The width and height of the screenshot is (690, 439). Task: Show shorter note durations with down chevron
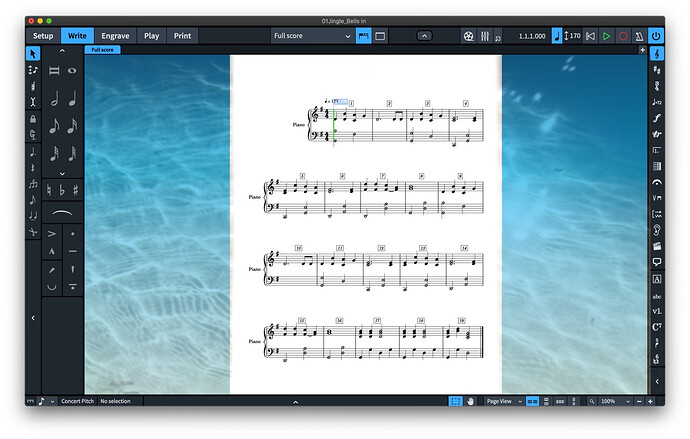[62, 174]
